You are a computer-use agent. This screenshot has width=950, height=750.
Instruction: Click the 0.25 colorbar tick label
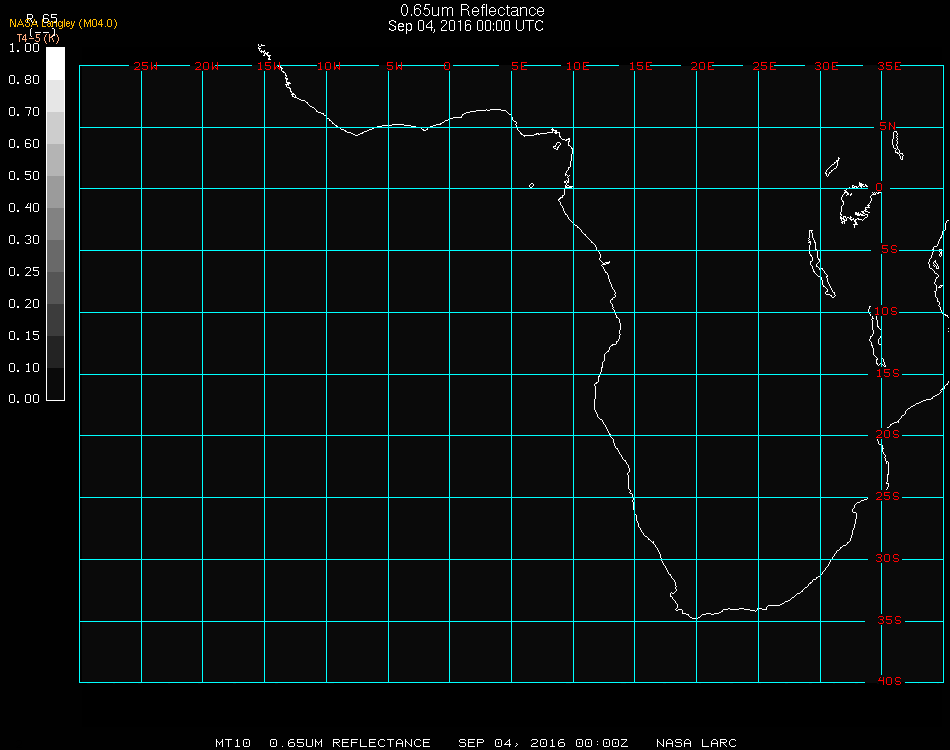click(x=24, y=271)
